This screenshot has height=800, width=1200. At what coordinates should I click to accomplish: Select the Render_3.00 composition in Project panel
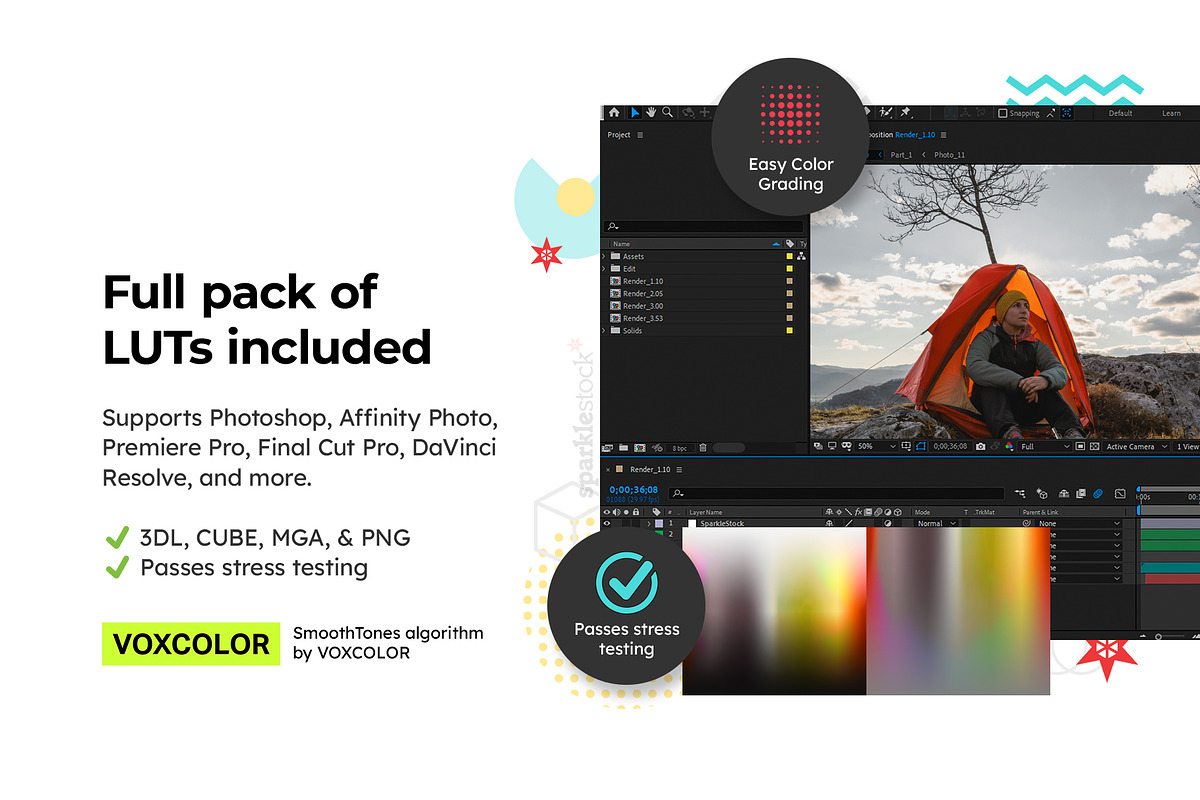pos(643,306)
